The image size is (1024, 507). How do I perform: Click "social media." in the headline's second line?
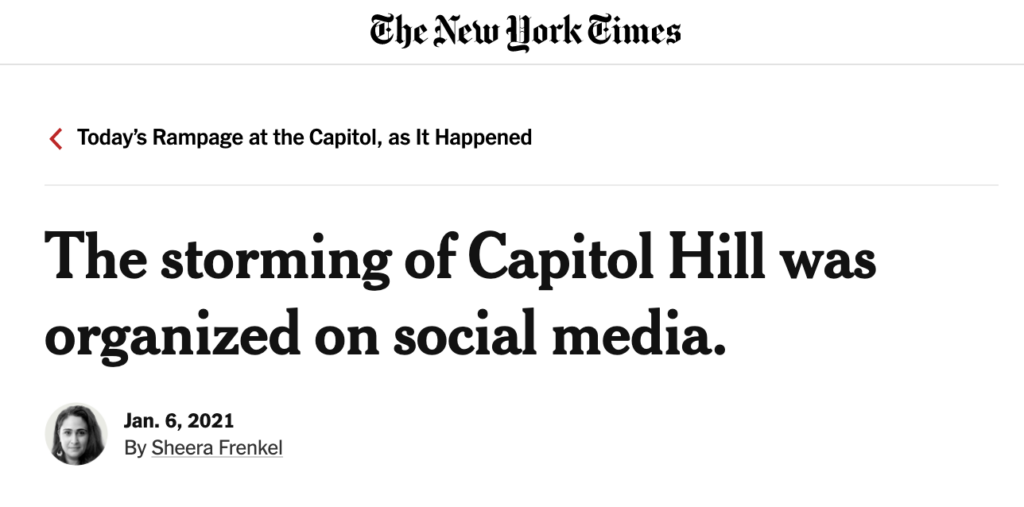click(560, 334)
